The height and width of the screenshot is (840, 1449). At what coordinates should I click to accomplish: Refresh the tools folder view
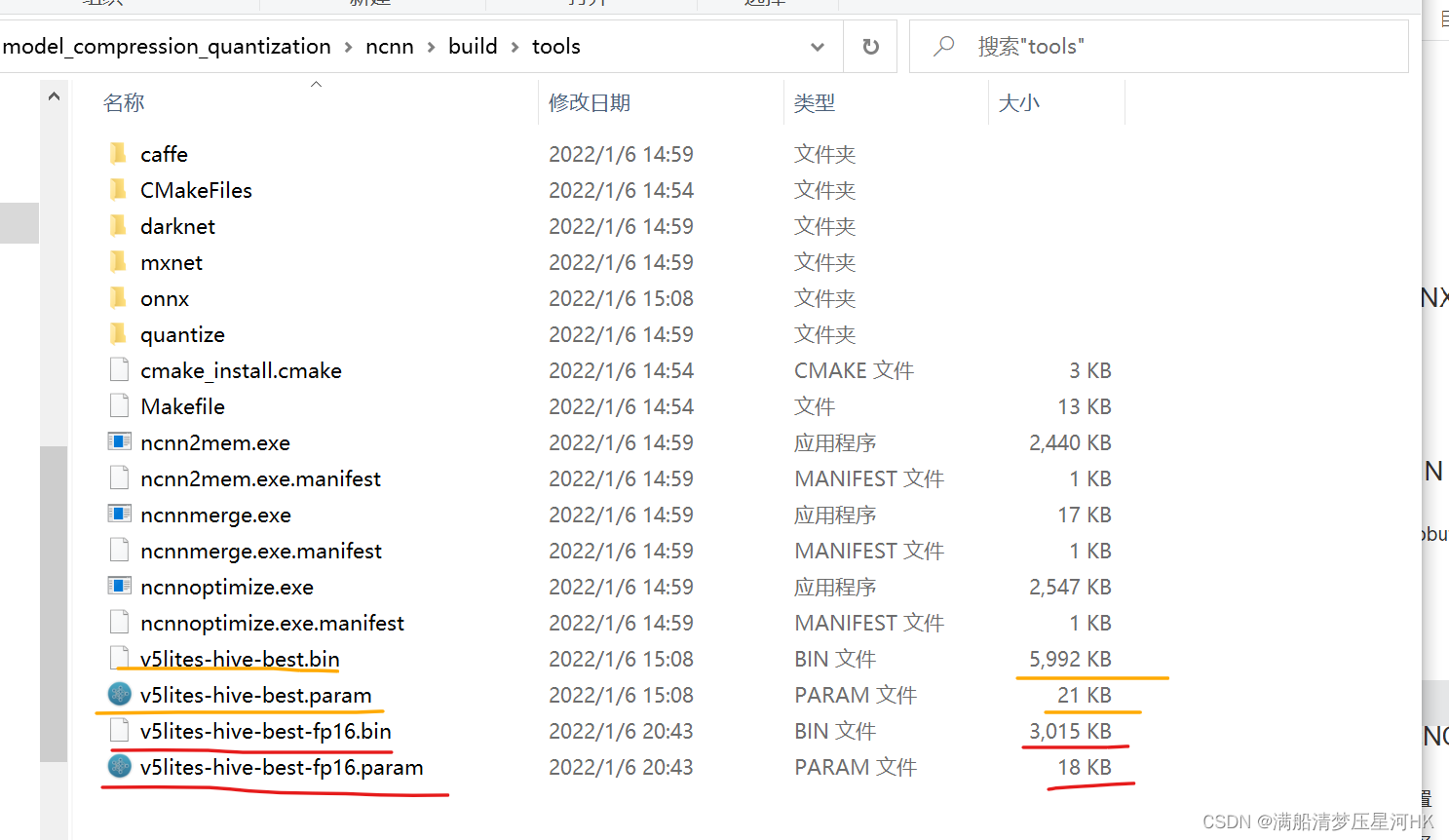[871, 47]
